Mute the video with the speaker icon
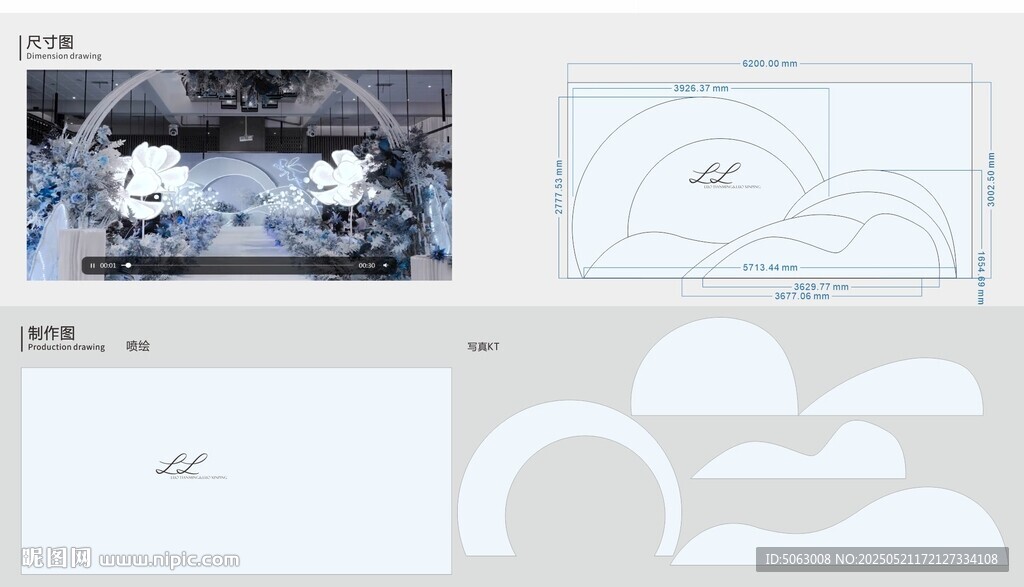 tap(385, 266)
